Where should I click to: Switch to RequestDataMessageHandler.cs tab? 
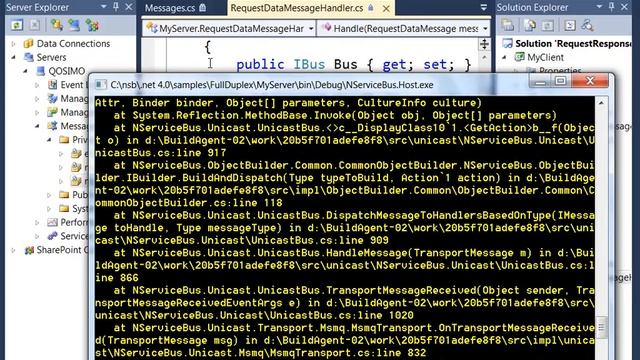(x=297, y=8)
